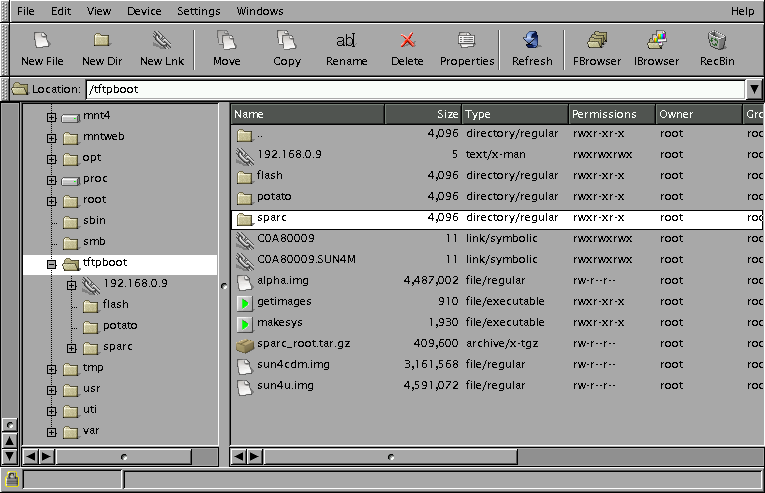The height and width of the screenshot is (493, 765).
Task: Click the New Lnk toolbar icon
Action: coord(161,48)
